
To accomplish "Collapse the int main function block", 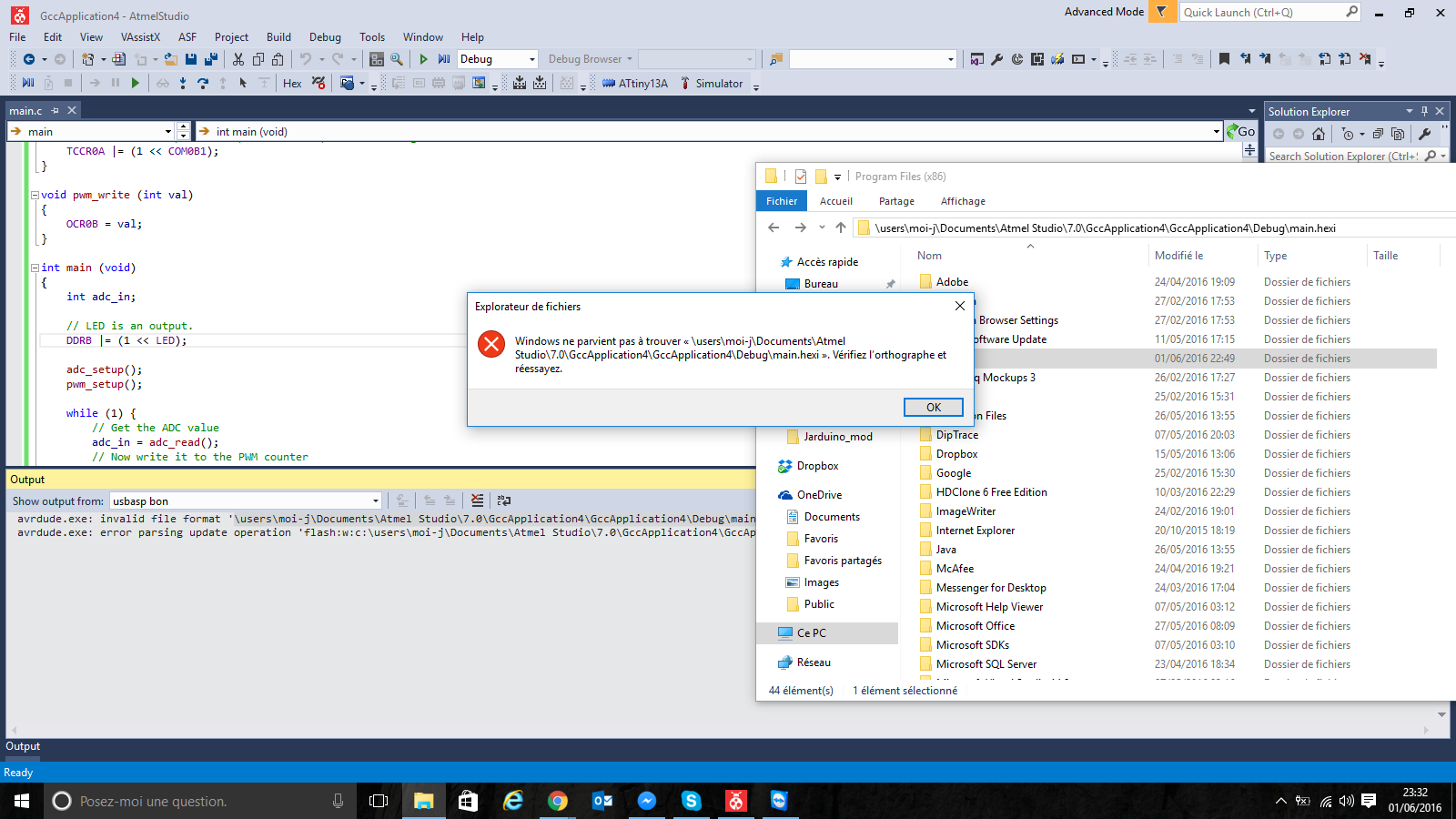I will pyautogui.click(x=35, y=268).
